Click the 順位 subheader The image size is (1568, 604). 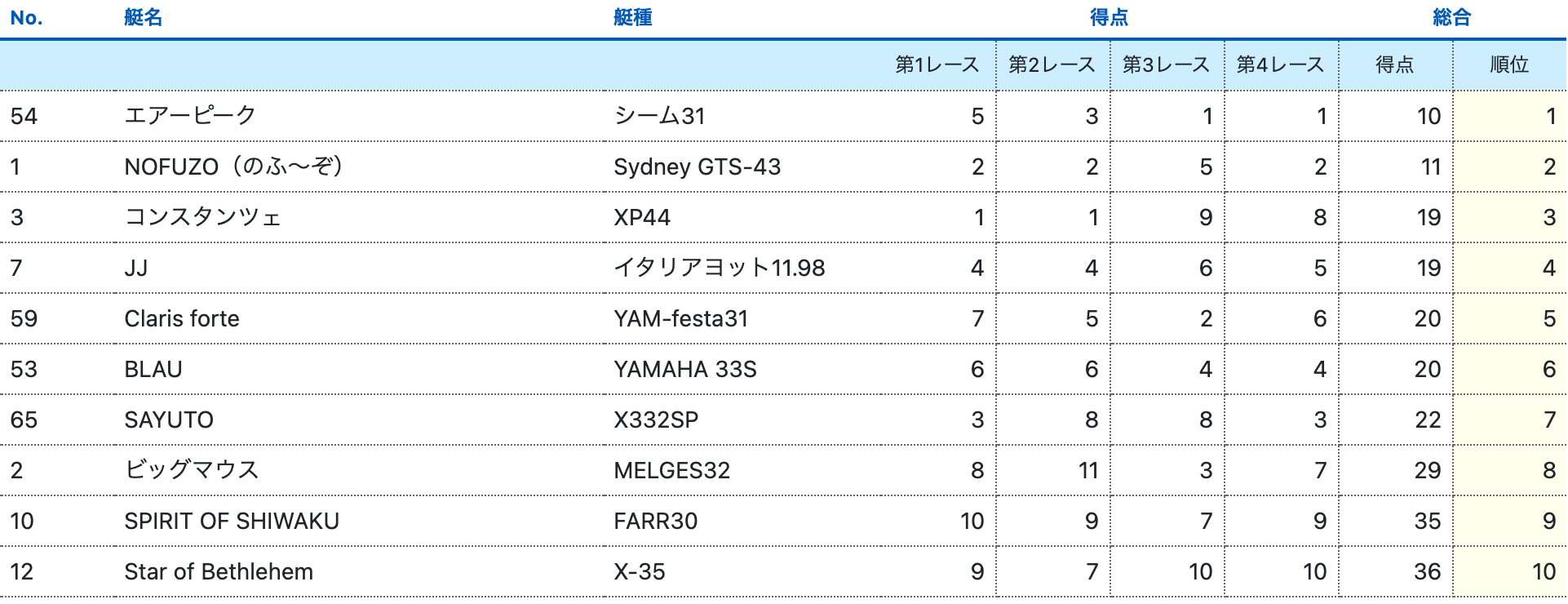tap(1508, 64)
